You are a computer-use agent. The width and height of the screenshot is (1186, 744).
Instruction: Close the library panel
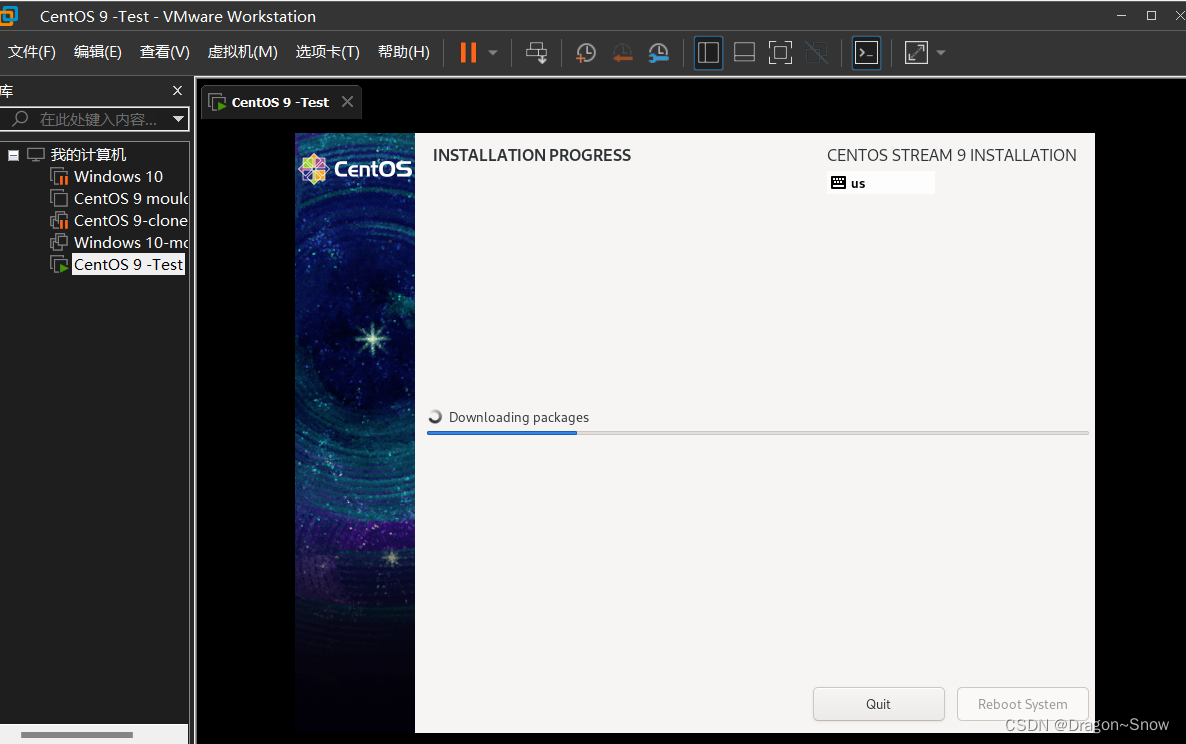(x=178, y=91)
